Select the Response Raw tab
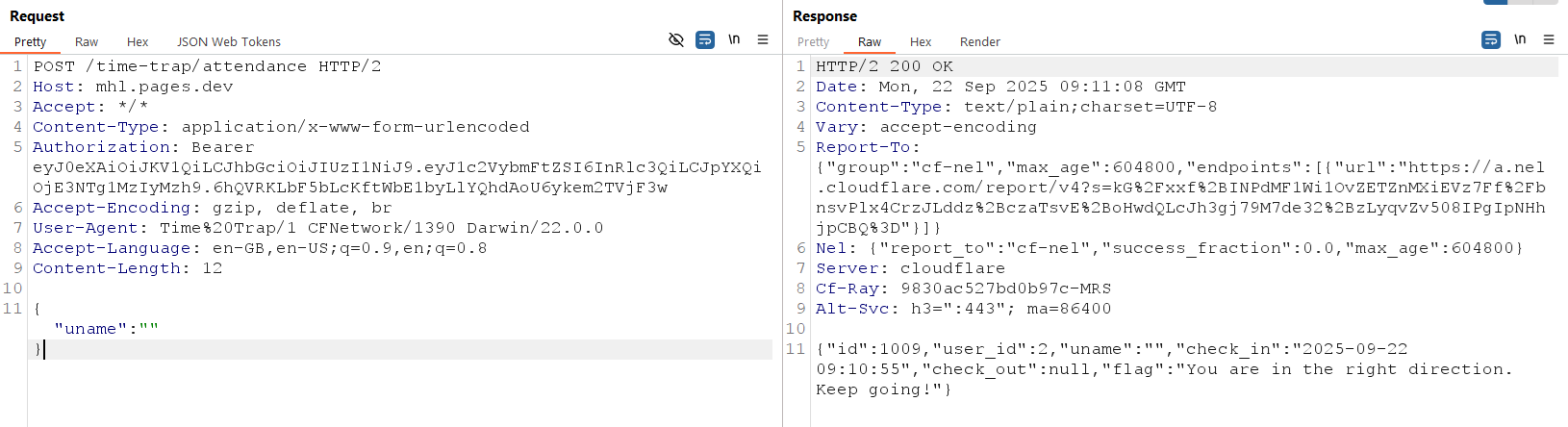The image size is (1568, 427). click(870, 42)
